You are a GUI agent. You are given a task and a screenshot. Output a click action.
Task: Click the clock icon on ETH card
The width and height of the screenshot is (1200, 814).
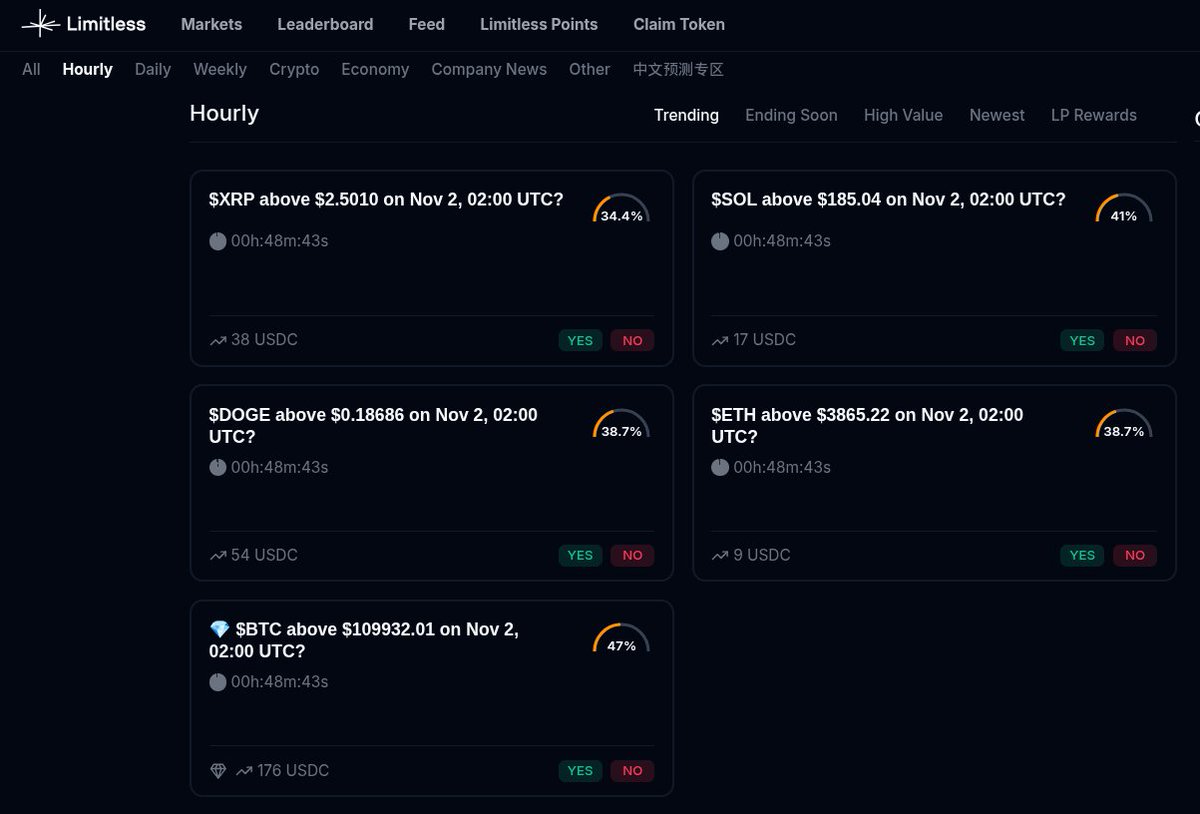720,467
